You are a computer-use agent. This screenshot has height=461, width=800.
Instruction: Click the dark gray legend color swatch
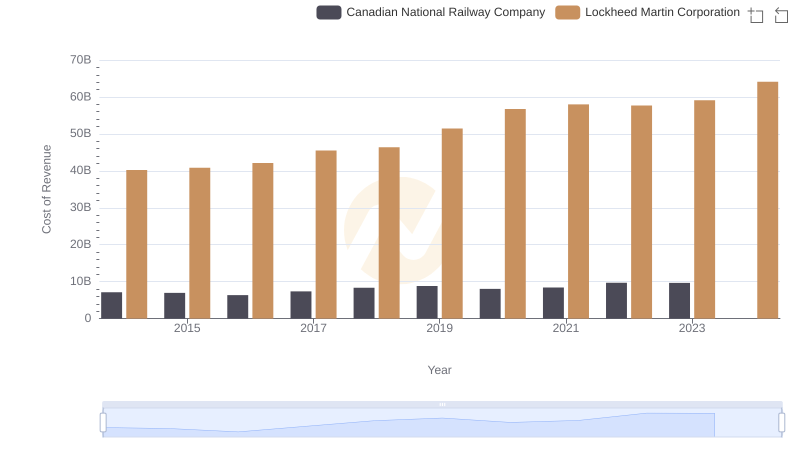(x=329, y=12)
